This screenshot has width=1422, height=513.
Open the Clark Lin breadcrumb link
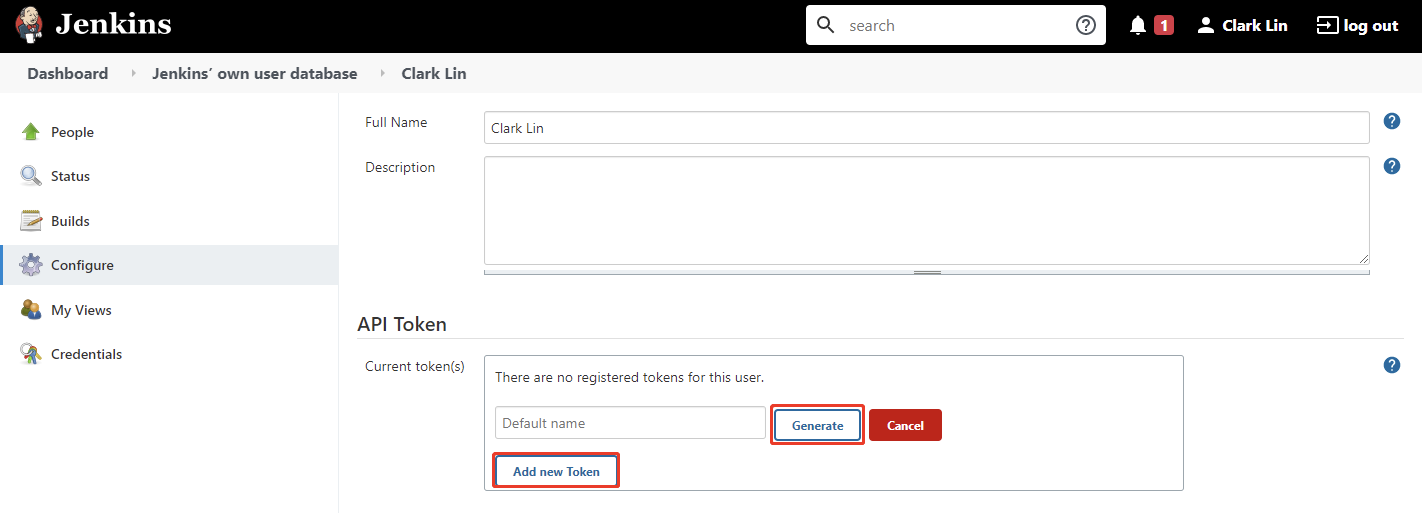[433, 74]
